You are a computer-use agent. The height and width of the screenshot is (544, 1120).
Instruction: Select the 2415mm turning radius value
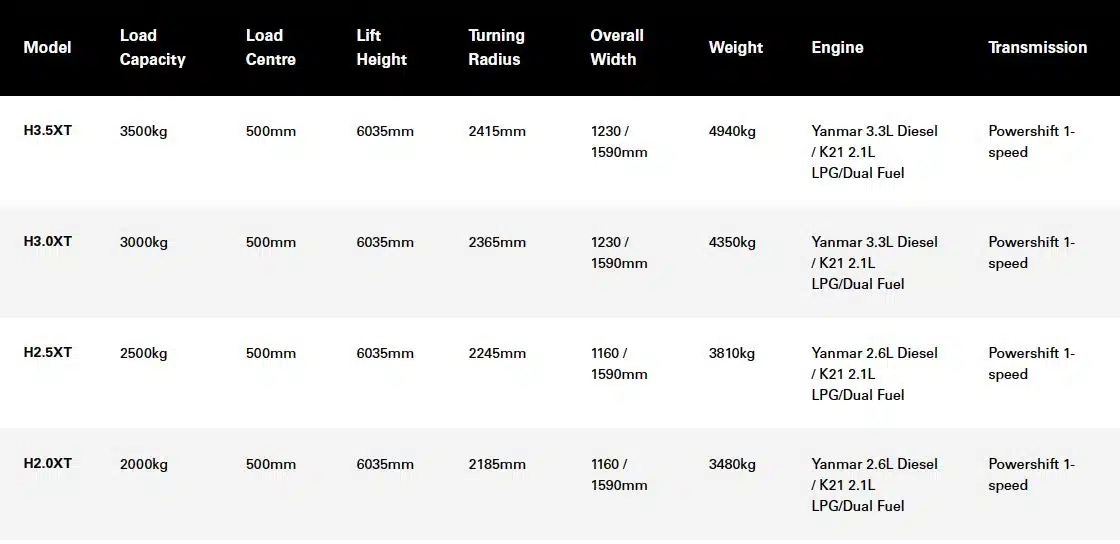[x=496, y=131]
